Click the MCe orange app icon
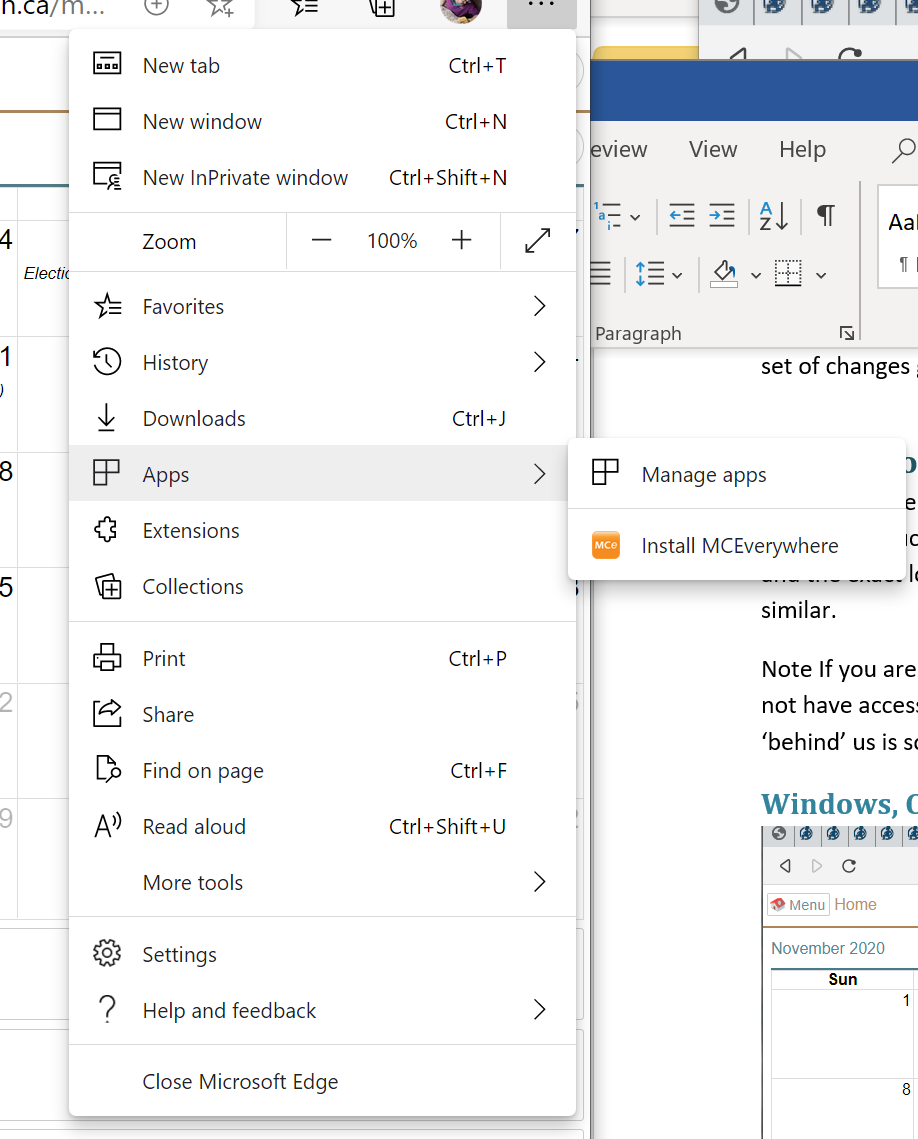Image resolution: width=918 pixels, height=1139 pixels. (x=606, y=545)
